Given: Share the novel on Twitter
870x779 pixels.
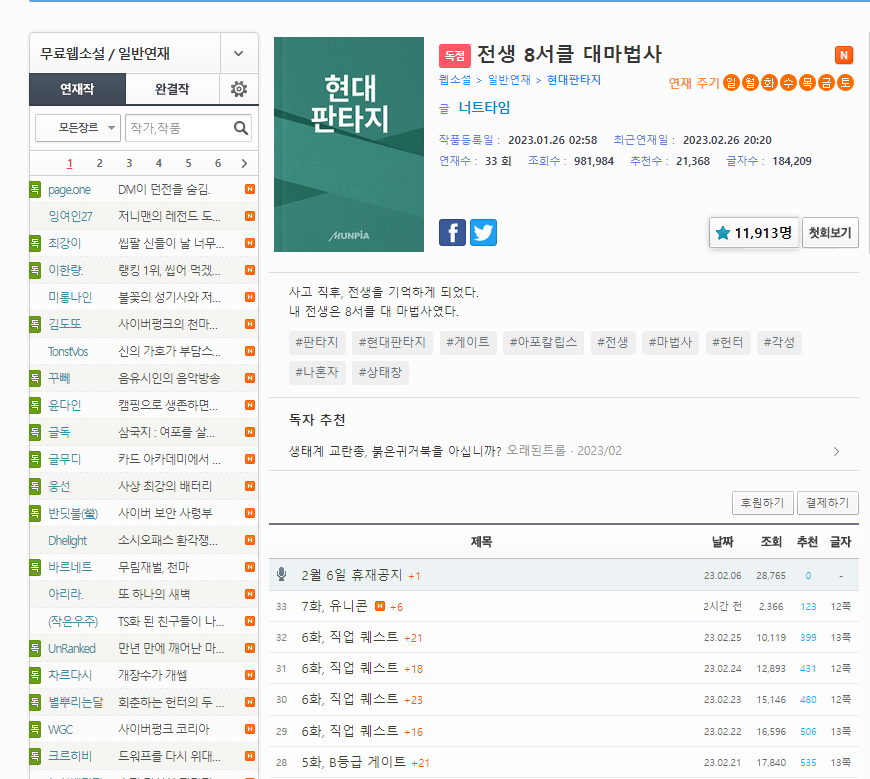Looking at the screenshot, I should [483, 232].
